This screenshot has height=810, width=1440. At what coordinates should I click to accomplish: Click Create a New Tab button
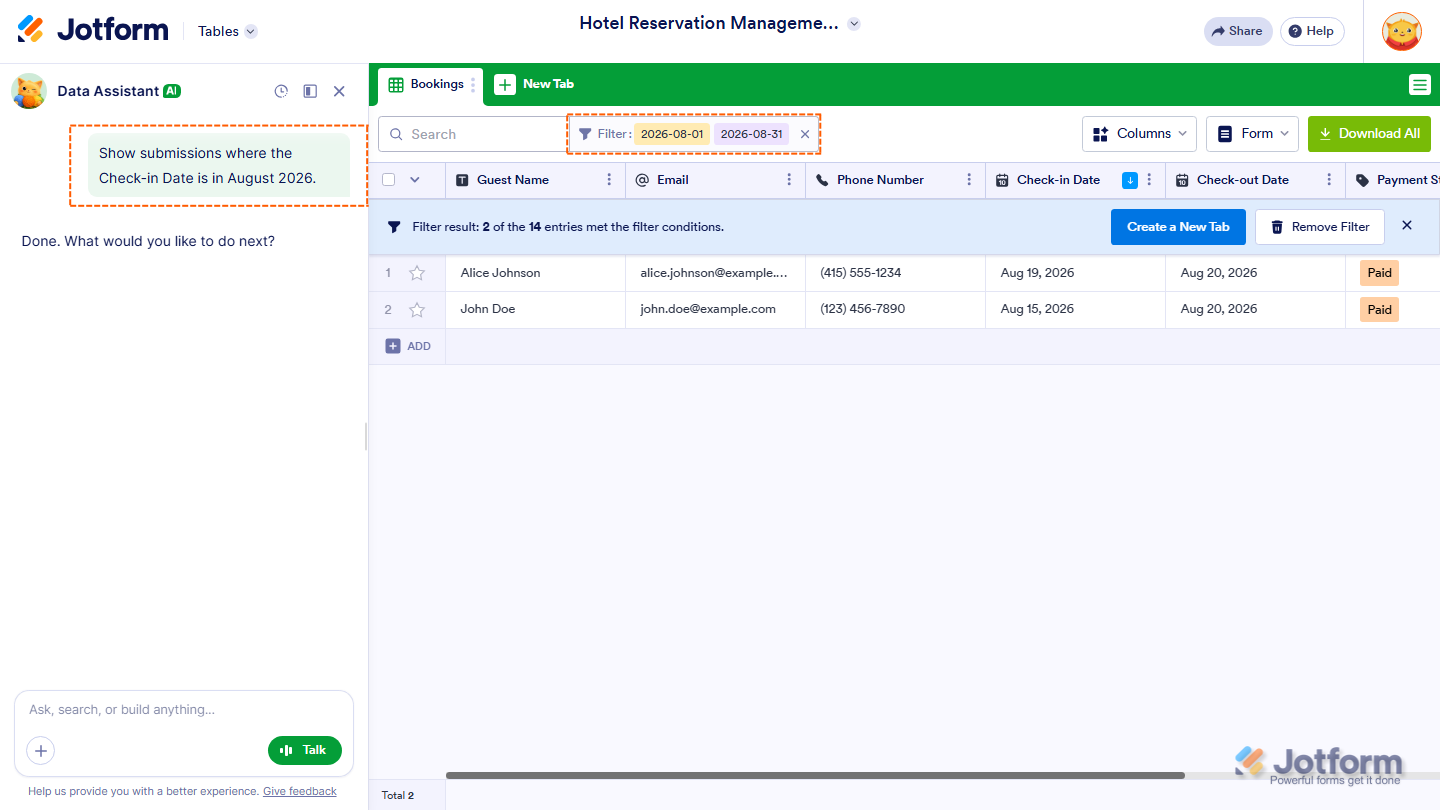[x=1178, y=227]
